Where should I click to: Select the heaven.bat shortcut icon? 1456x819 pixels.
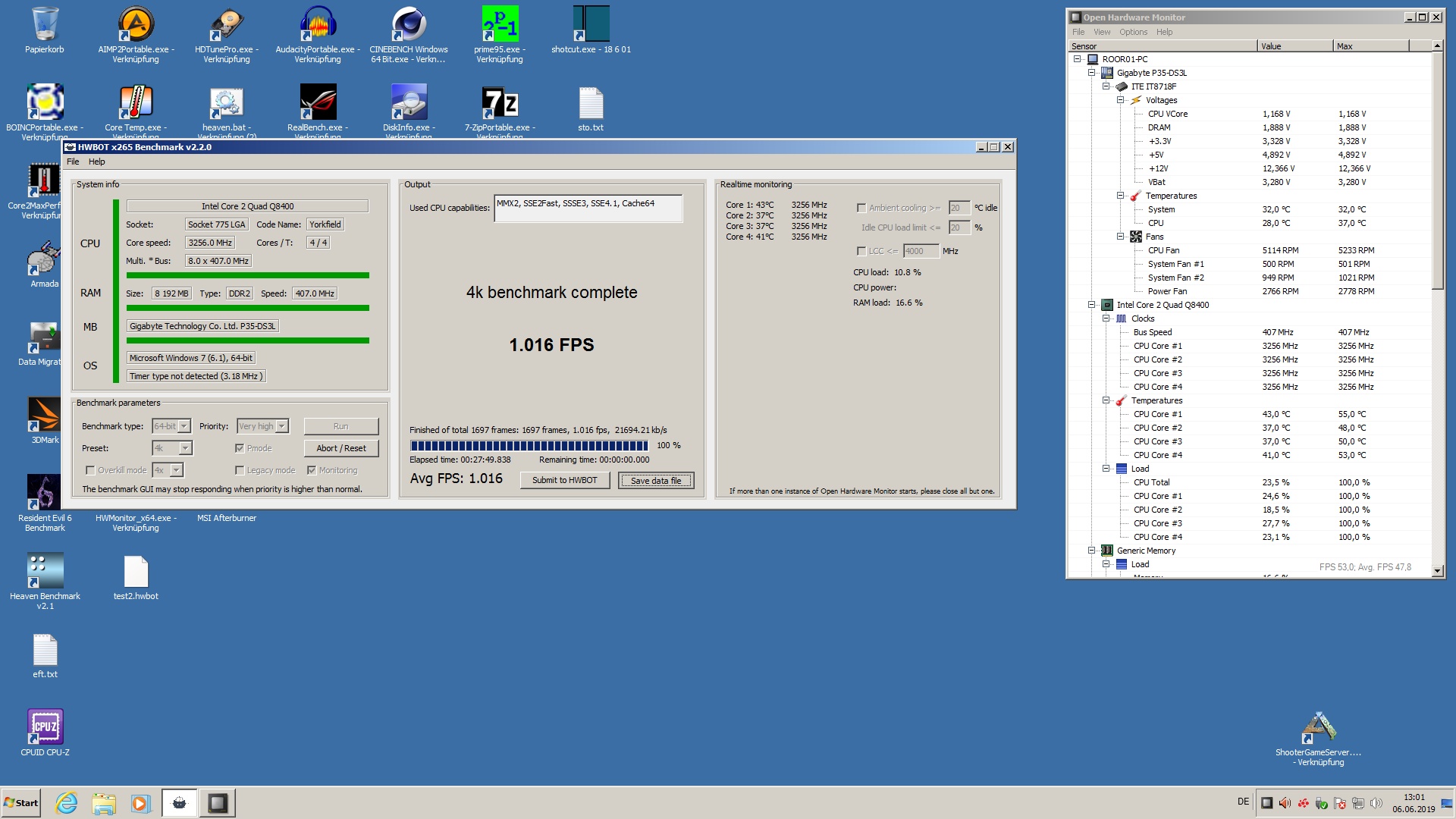click(227, 102)
